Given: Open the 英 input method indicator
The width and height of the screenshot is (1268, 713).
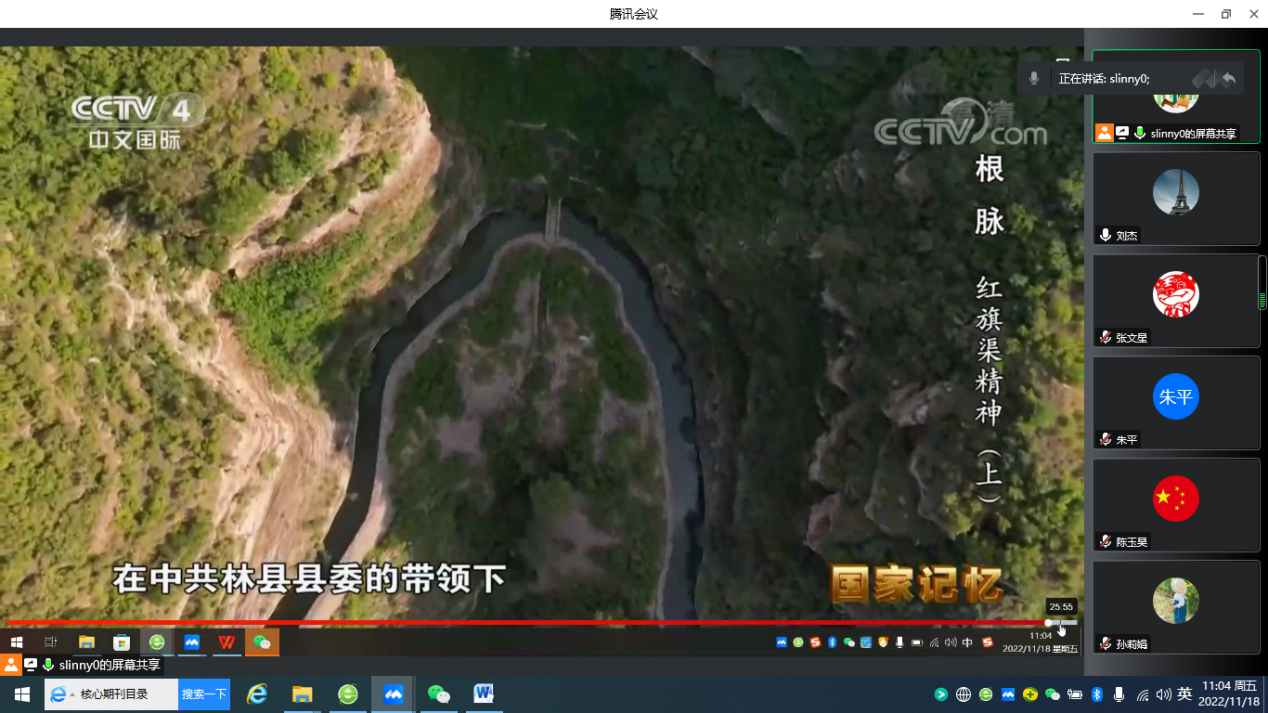Looking at the screenshot, I should (1184, 694).
